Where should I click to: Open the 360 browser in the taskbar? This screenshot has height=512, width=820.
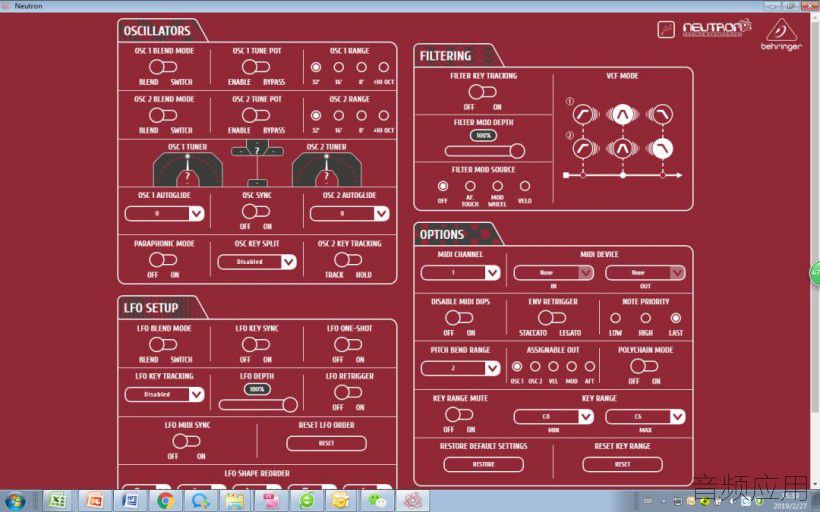click(306, 501)
